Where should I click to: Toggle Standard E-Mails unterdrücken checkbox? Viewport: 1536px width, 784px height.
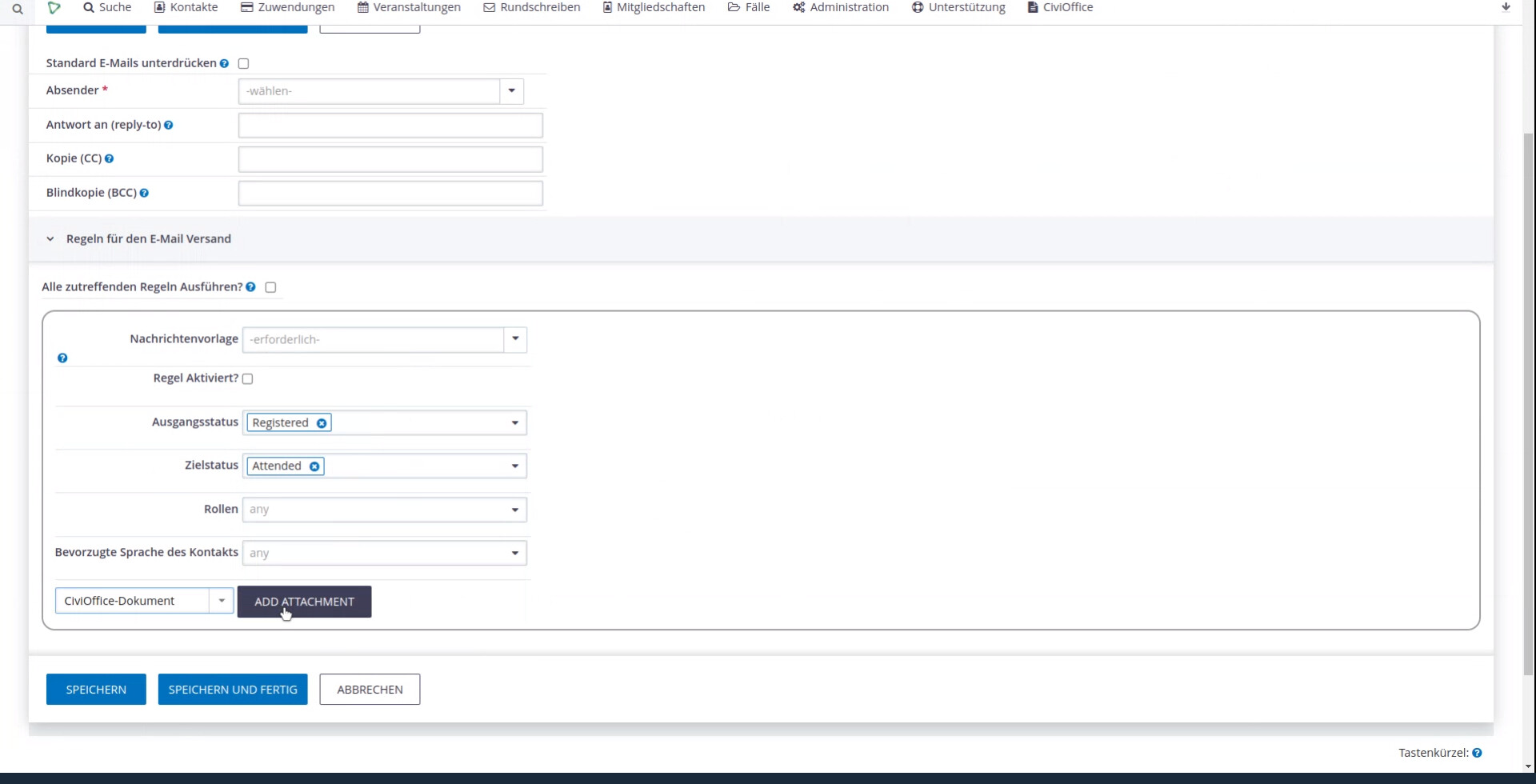coord(244,63)
